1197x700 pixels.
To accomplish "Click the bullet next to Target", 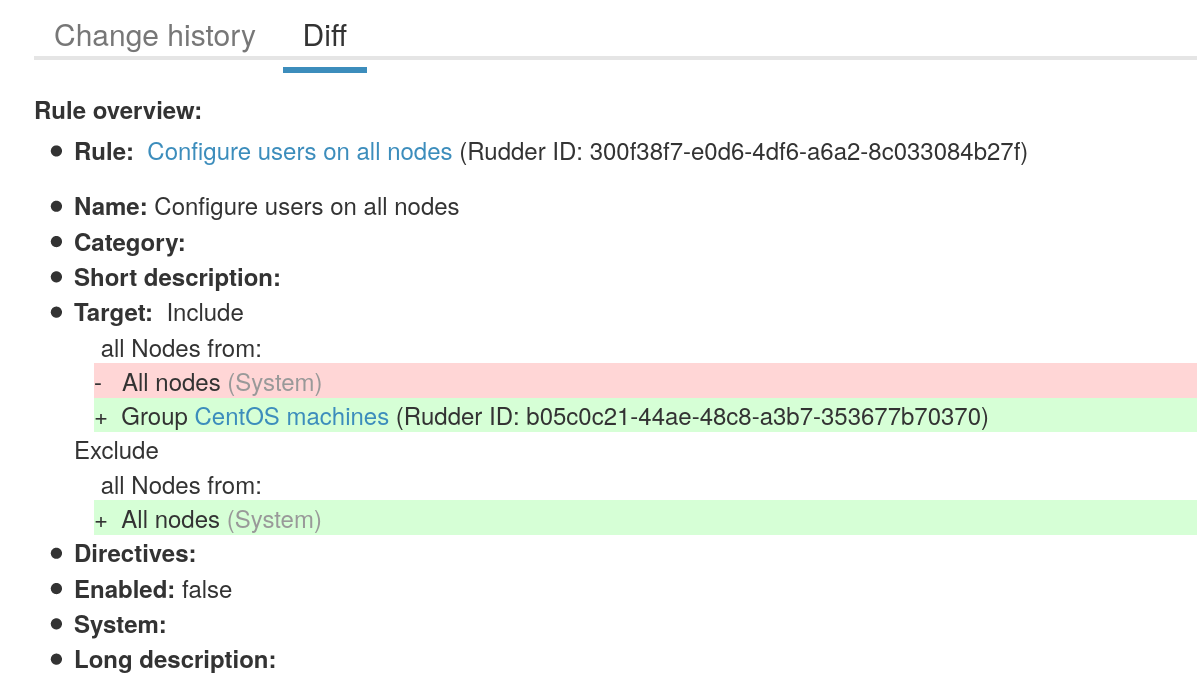I will [58, 311].
